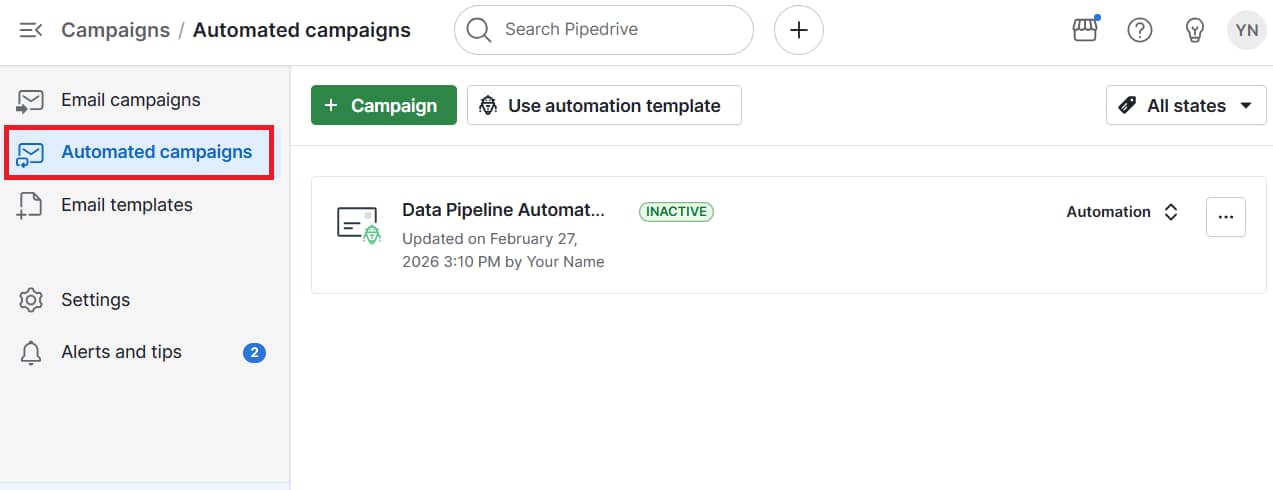Viewport: 1273px width, 490px height.
Task: Click the Automated campaigns envelope icon
Action: click(x=31, y=153)
